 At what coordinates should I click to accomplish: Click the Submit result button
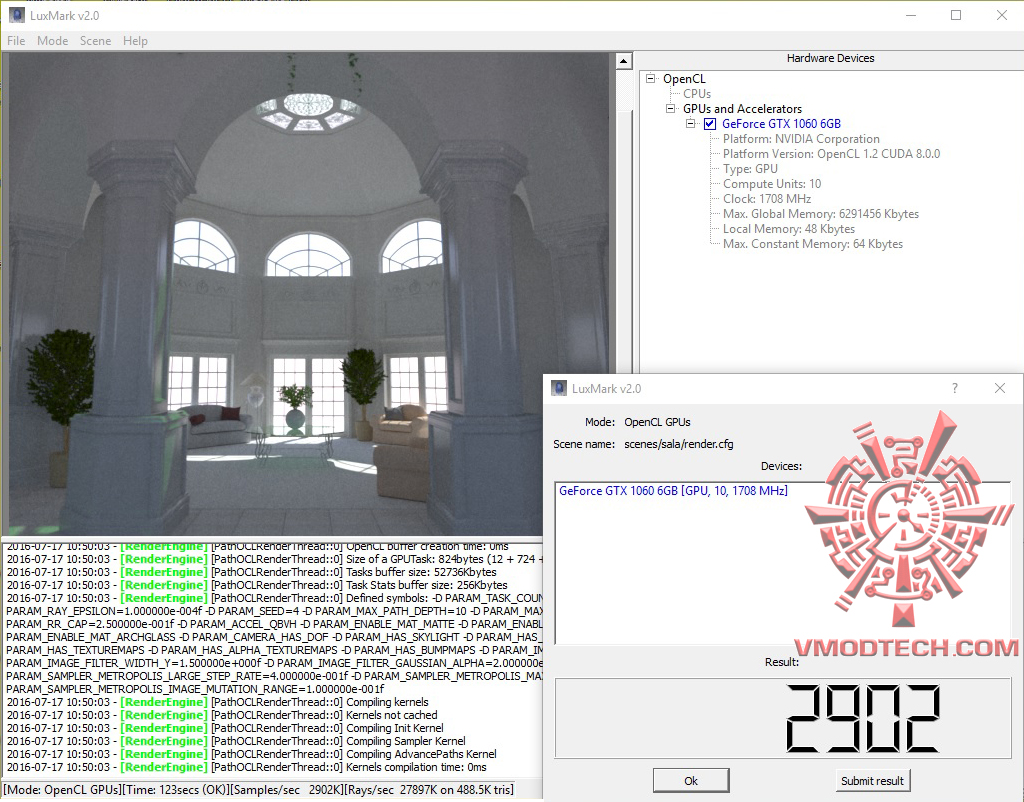[x=872, y=780]
